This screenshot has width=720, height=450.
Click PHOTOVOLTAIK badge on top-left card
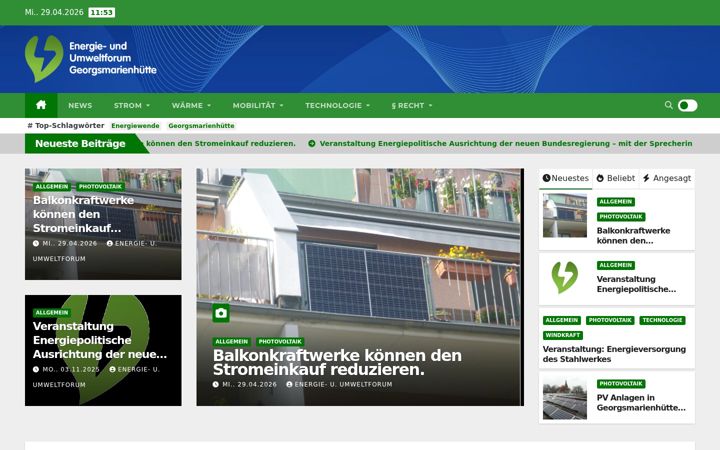point(100,186)
